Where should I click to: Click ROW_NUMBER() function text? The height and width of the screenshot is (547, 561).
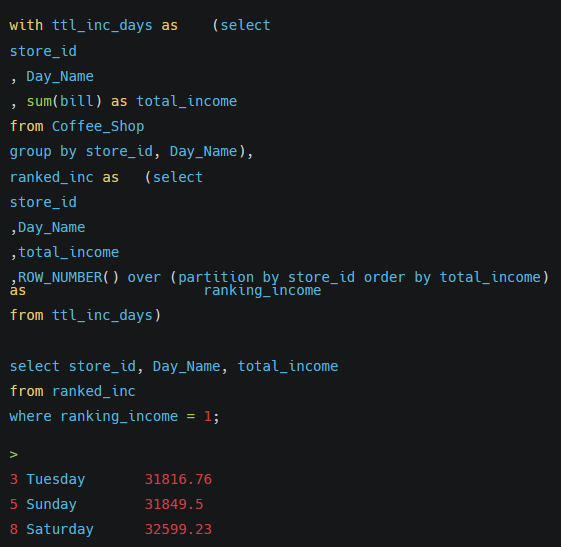(x=68, y=277)
